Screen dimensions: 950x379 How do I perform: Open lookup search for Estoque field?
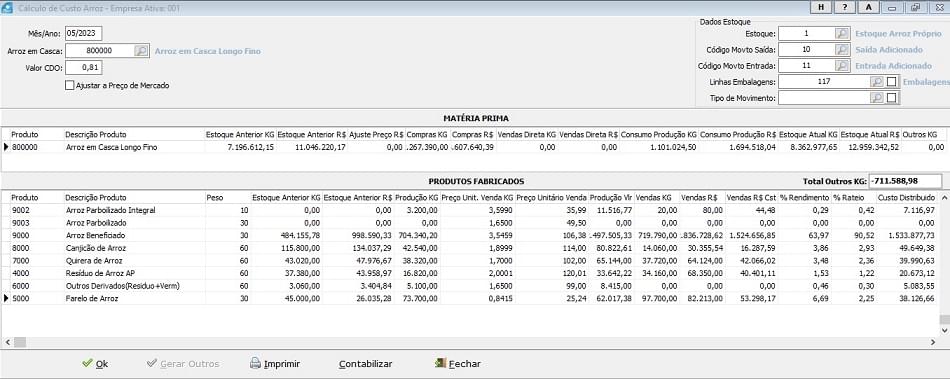click(842, 33)
